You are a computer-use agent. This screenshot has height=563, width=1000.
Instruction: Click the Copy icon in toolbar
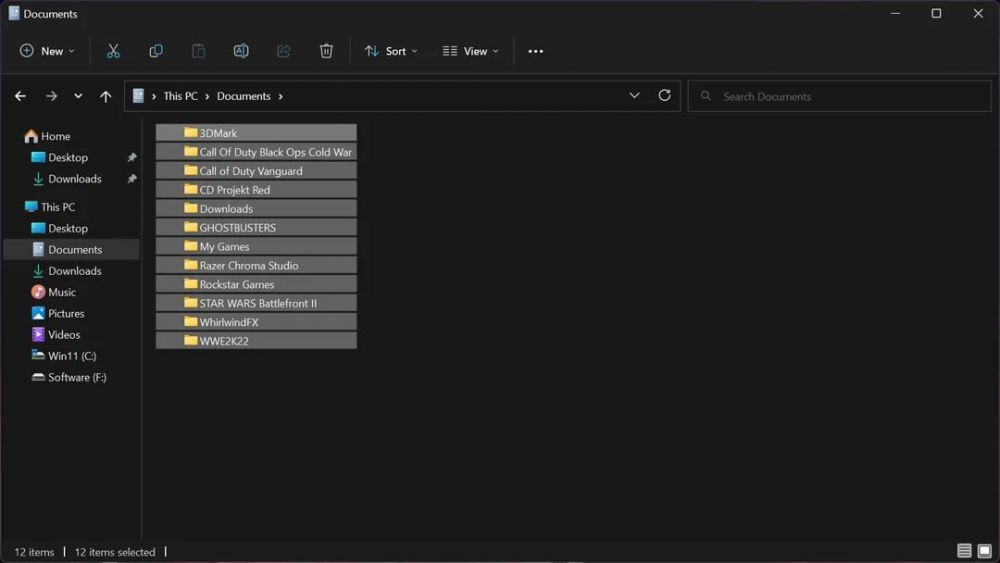[x=156, y=51]
